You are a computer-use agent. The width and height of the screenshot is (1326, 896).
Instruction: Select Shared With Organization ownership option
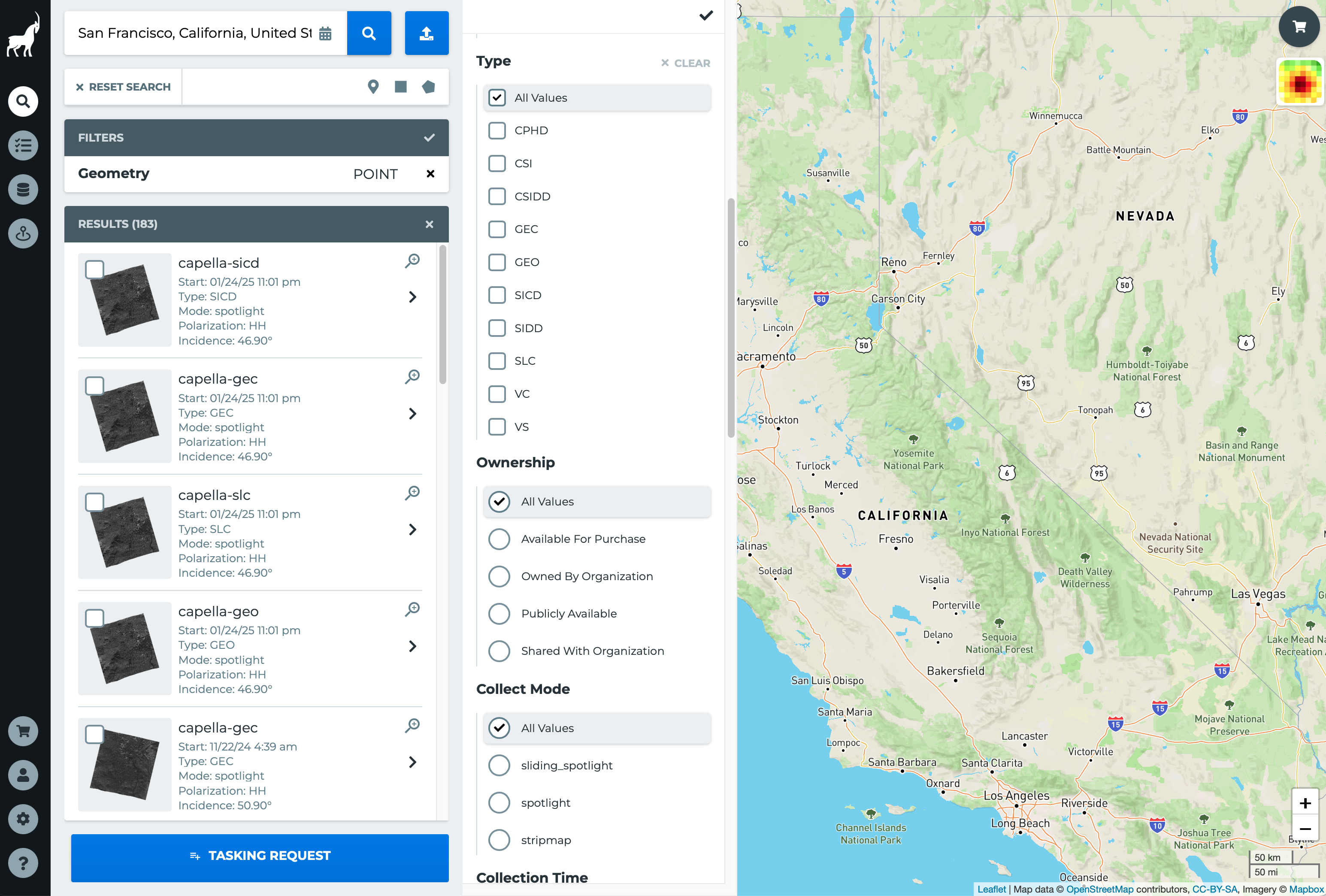click(x=499, y=651)
